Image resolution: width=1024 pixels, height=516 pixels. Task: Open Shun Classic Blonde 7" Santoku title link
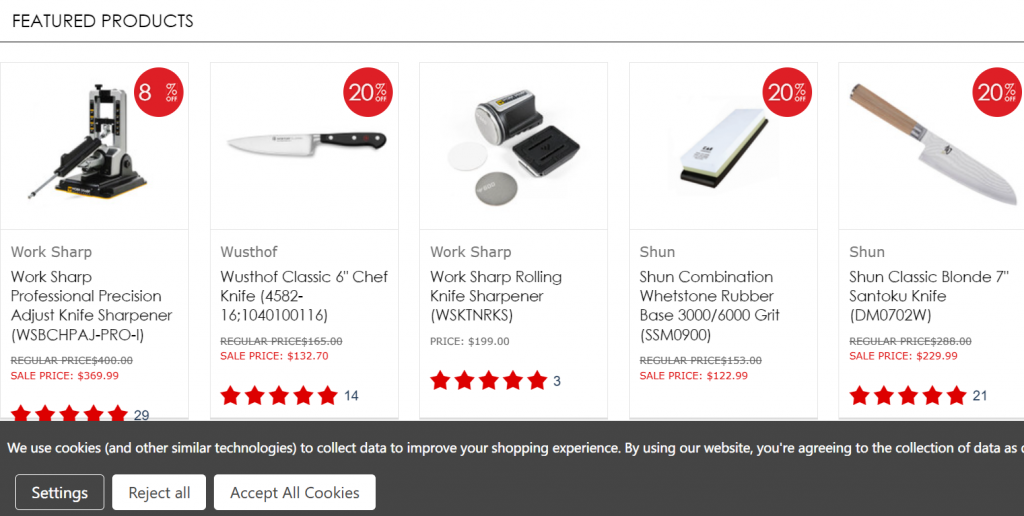click(929, 296)
